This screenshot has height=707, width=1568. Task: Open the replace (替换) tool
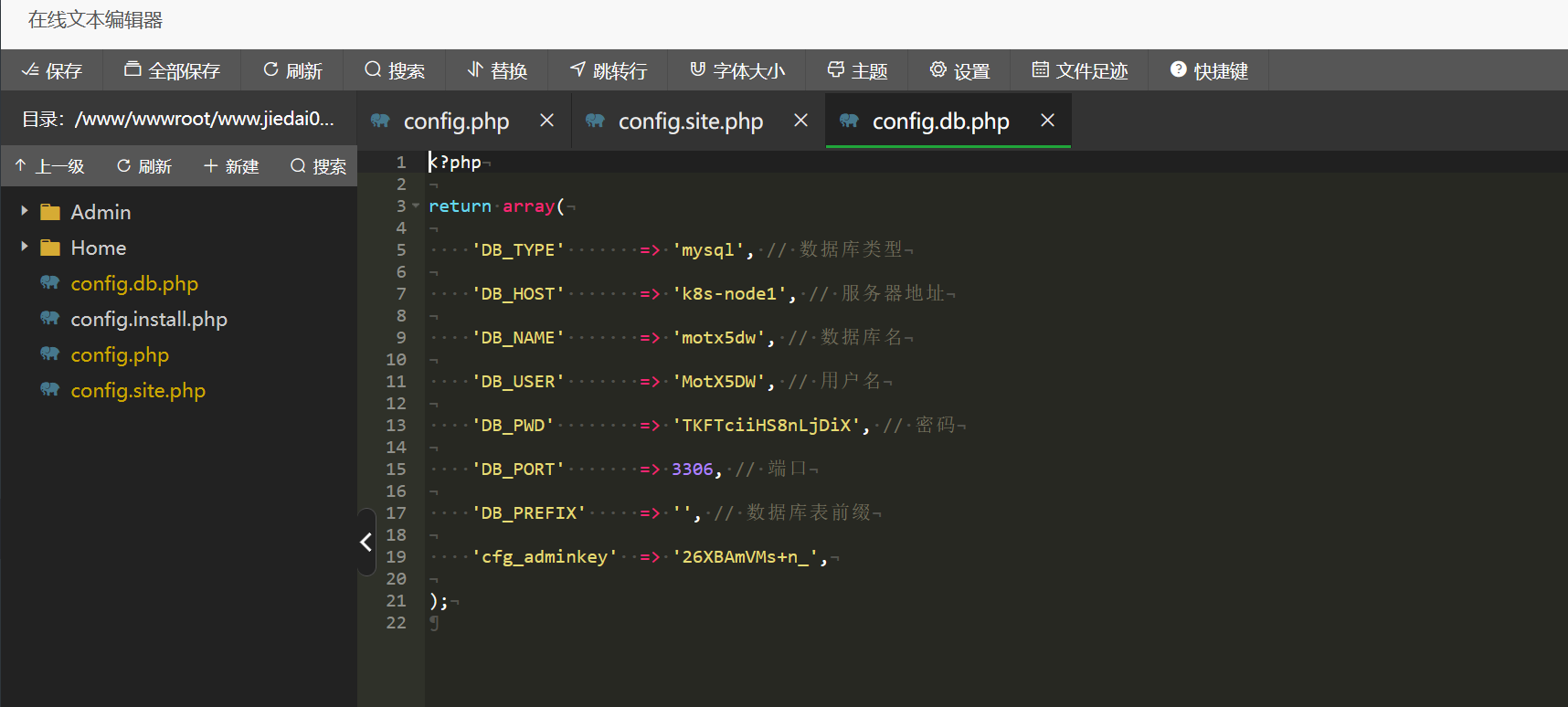coord(496,70)
